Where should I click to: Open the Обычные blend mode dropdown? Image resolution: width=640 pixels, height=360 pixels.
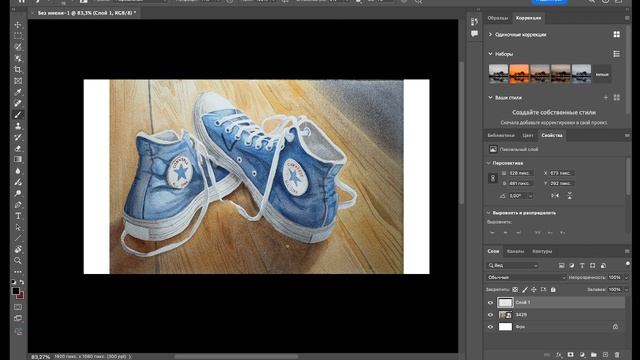click(x=526, y=278)
